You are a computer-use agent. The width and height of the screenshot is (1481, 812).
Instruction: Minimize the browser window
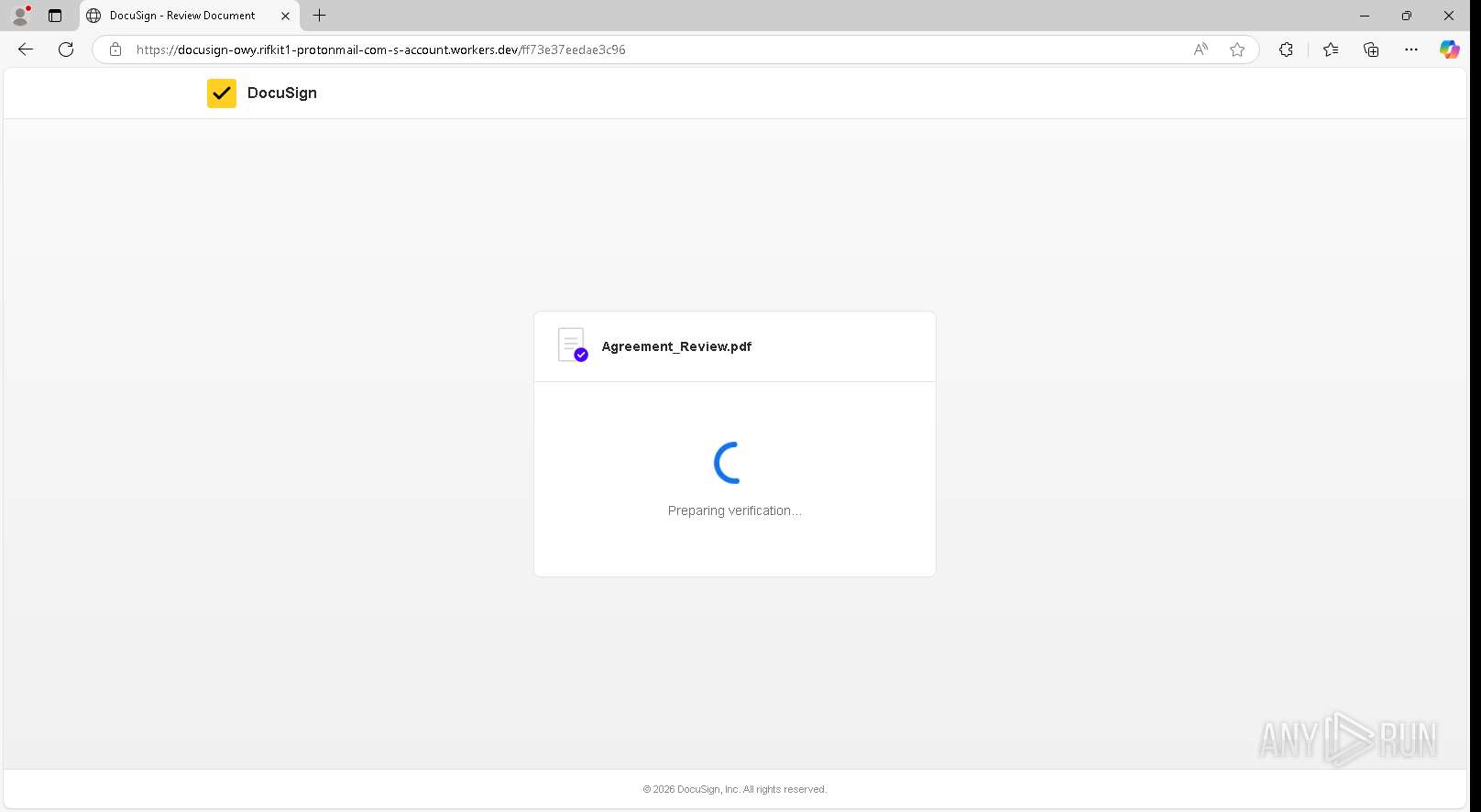click(1365, 16)
